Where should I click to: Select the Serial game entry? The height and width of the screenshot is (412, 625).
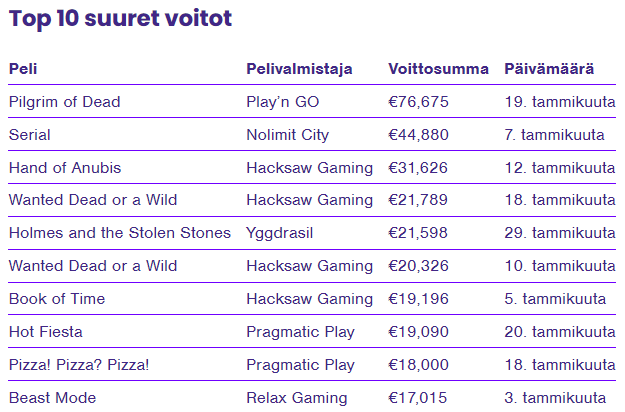click(29, 135)
